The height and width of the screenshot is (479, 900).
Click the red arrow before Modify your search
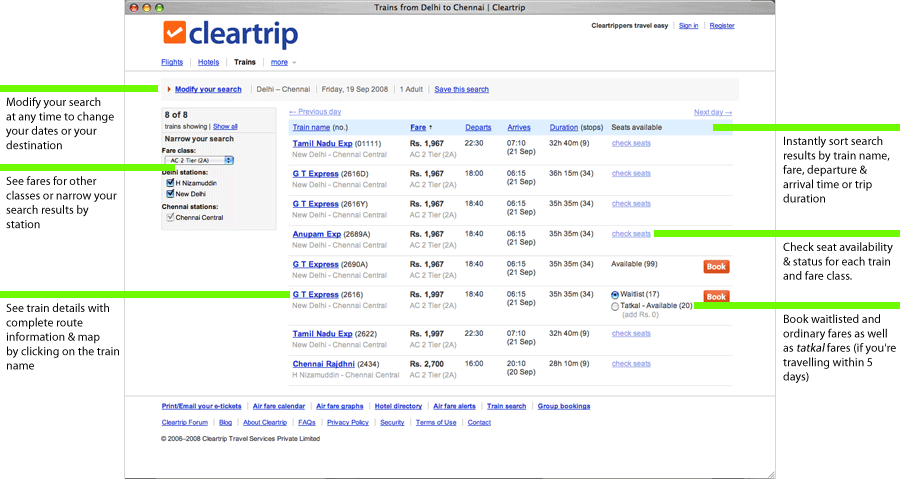[x=169, y=89]
